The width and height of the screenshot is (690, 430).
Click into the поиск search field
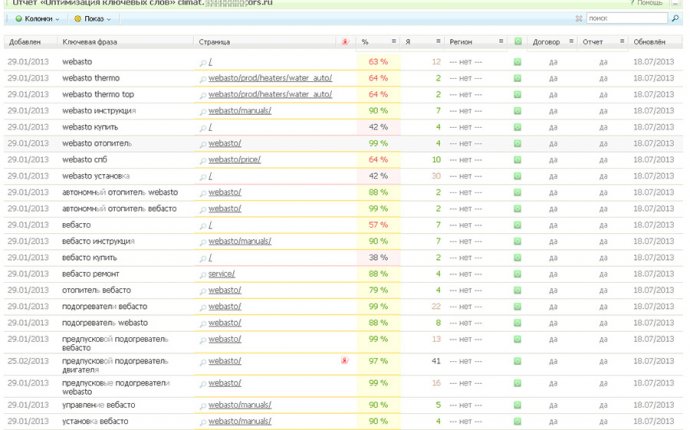(x=627, y=18)
